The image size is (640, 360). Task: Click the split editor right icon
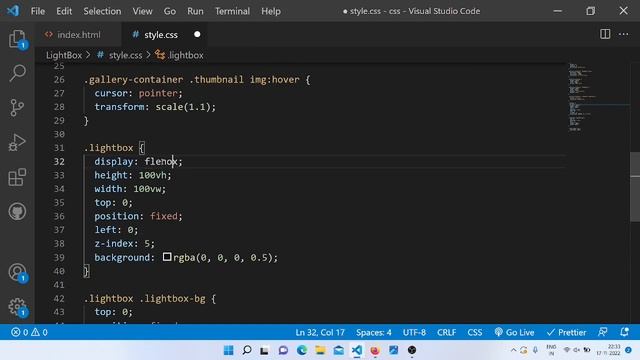[605, 34]
